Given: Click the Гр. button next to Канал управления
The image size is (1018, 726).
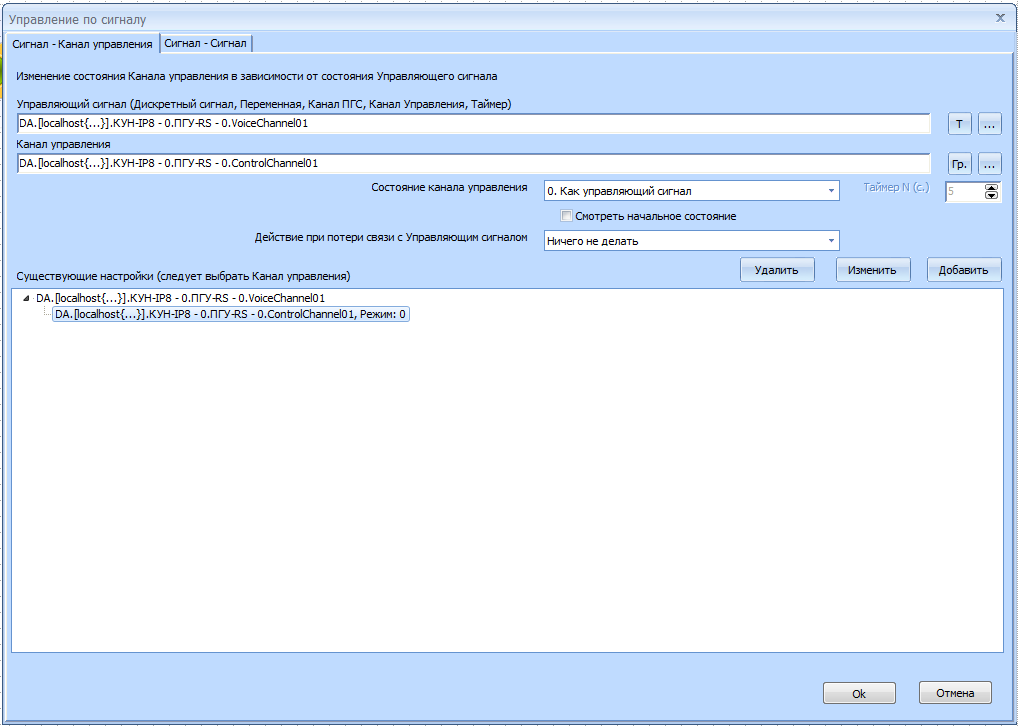Looking at the screenshot, I should tap(959, 163).
